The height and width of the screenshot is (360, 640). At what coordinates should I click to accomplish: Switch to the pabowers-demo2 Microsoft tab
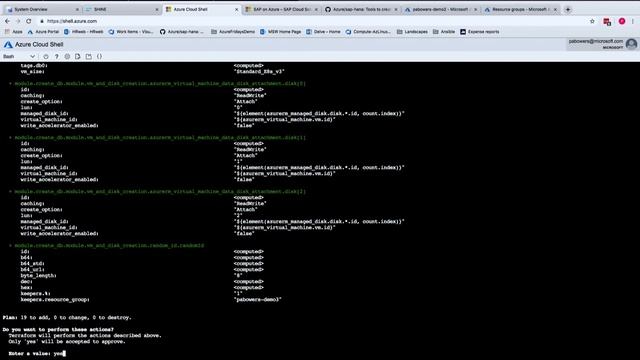[x=440, y=9]
